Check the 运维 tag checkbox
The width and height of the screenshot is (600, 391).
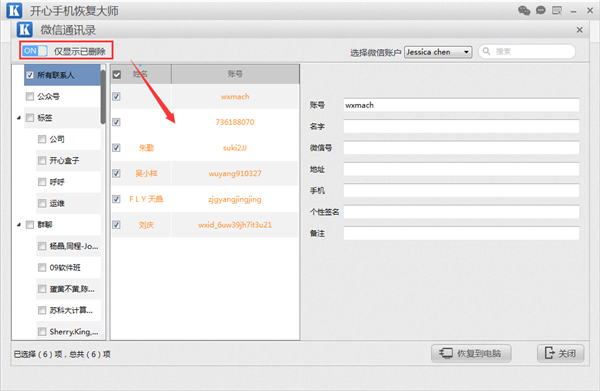pyautogui.click(x=42, y=203)
